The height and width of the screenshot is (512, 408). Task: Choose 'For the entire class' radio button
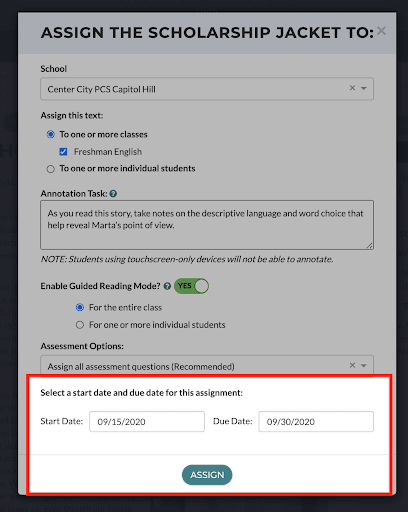[x=80, y=307]
